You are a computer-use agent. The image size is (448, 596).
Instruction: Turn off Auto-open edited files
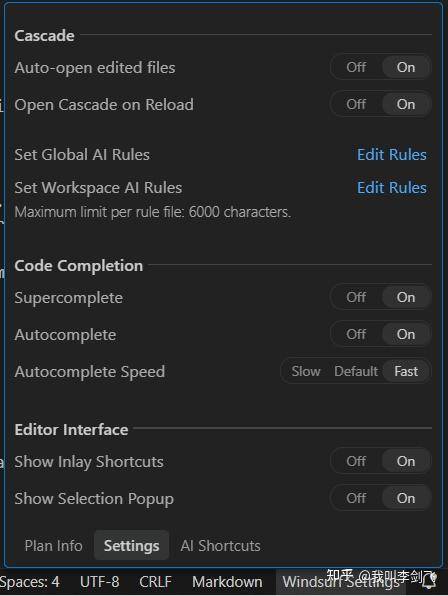pyautogui.click(x=356, y=67)
